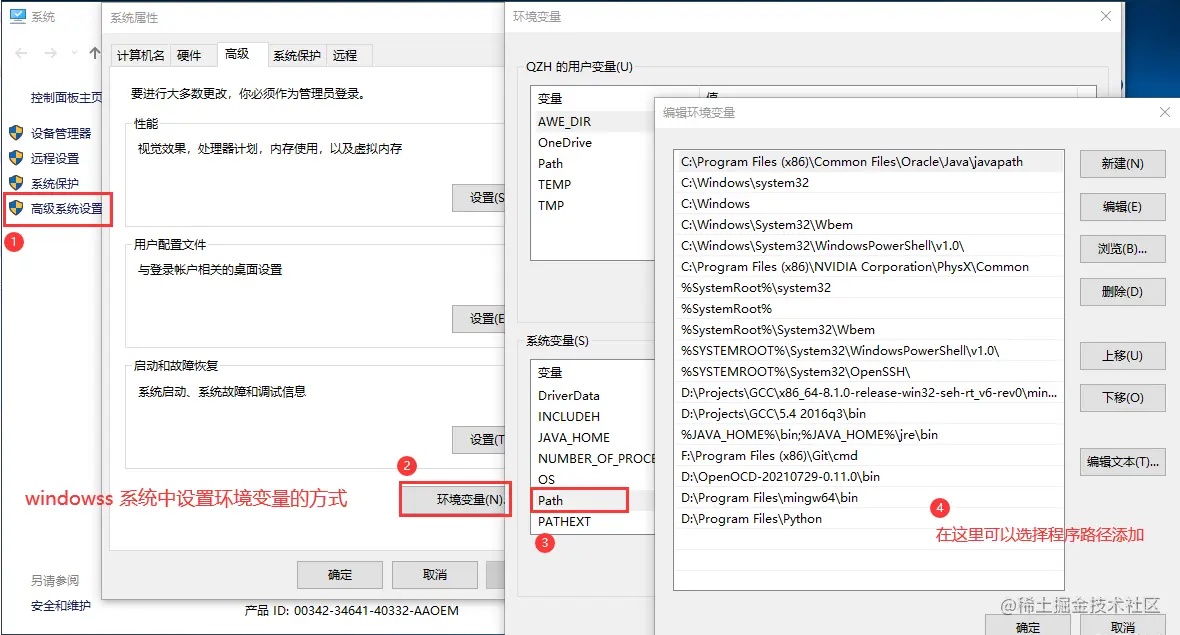Image resolution: width=1180 pixels, height=635 pixels.
Task: Click 取消 in 编辑环境变量 dialog
Action: 1123,626
